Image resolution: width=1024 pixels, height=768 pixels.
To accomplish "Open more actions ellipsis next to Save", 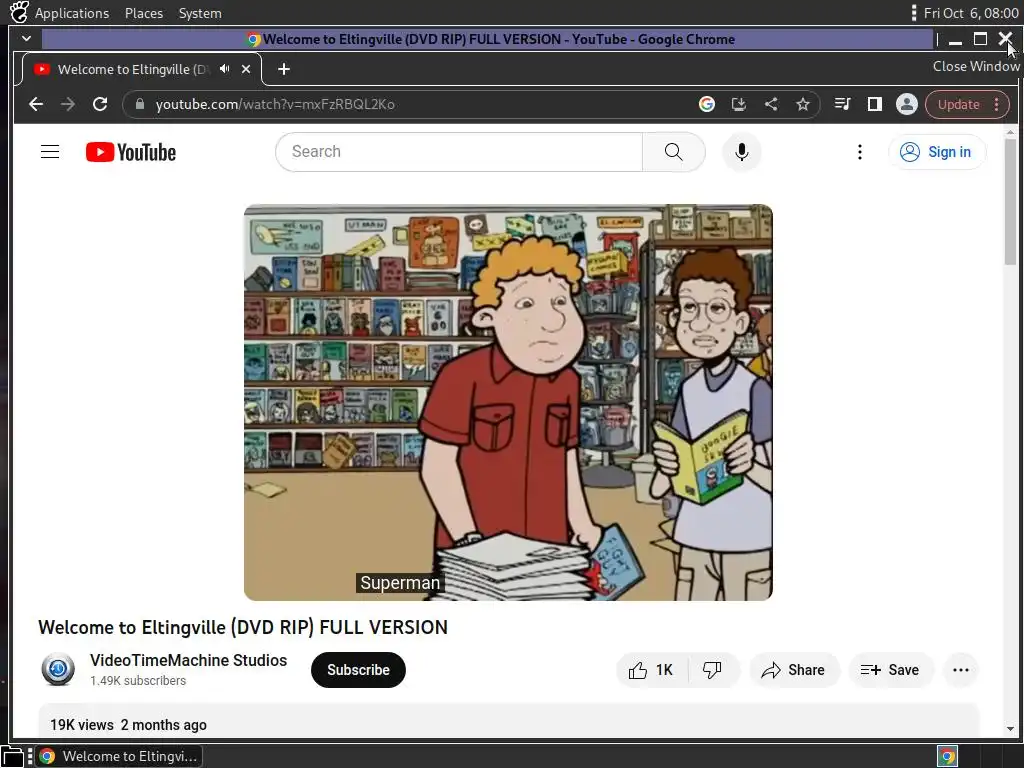I will [961, 670].
